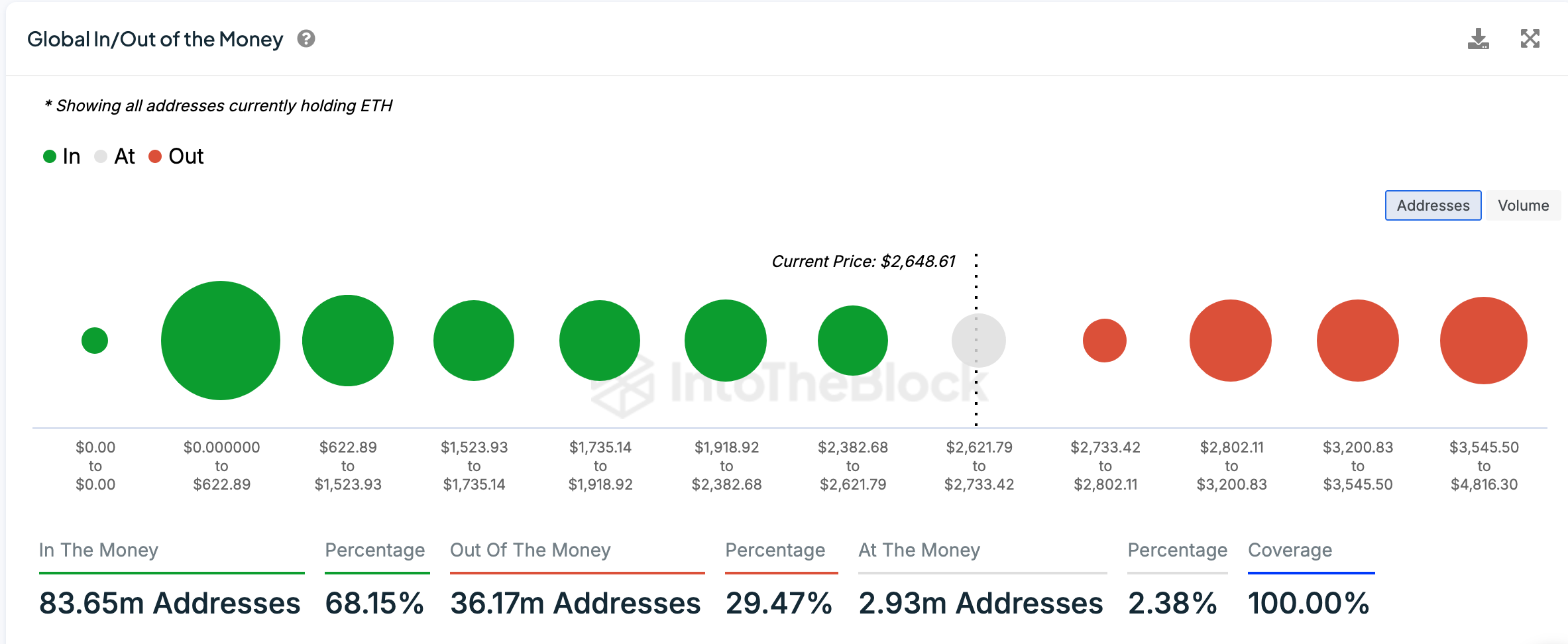Select green bubble for $2,382.68 to $2,621.79

coord(853,341)
